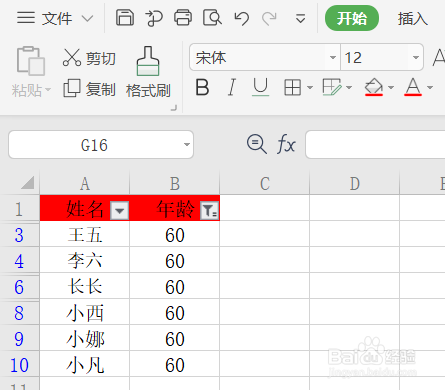Click the 60 next to 小凡
This screenshot has width=445, height=390.
[175, 365]
